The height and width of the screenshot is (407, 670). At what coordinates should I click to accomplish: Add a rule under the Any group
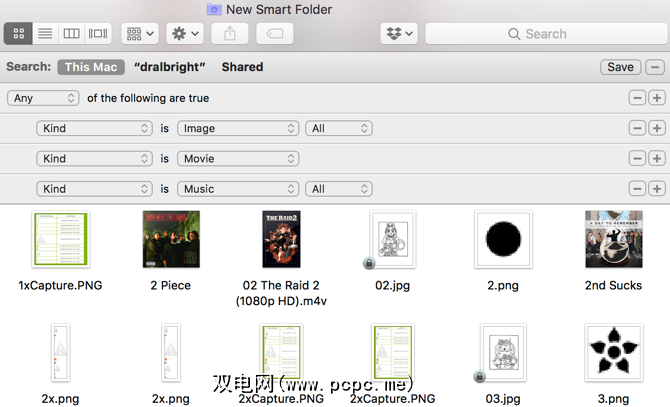coord(657,98)
